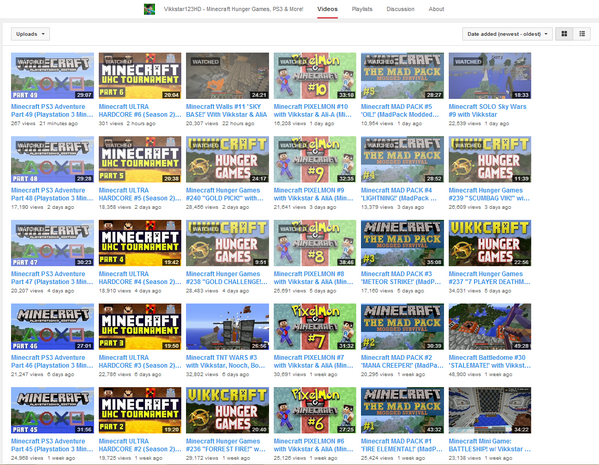Play the Hunger Games #236 thumbnail (20:40)
The image size is (599, 465).
[x=227, y=410]
